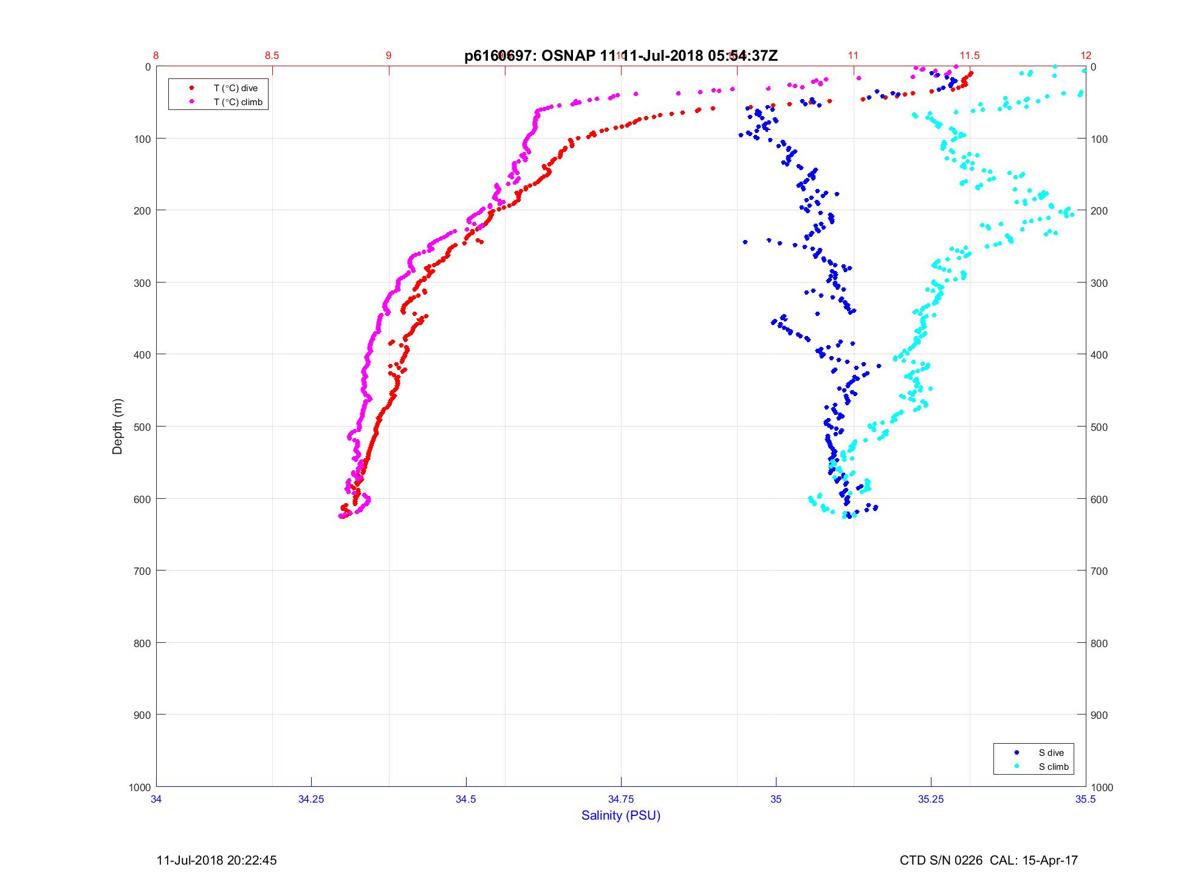Screen dimensions: 1200x885
Task: Click the dark blue marker in salinity legend
Action: (x=1017, y=752)
